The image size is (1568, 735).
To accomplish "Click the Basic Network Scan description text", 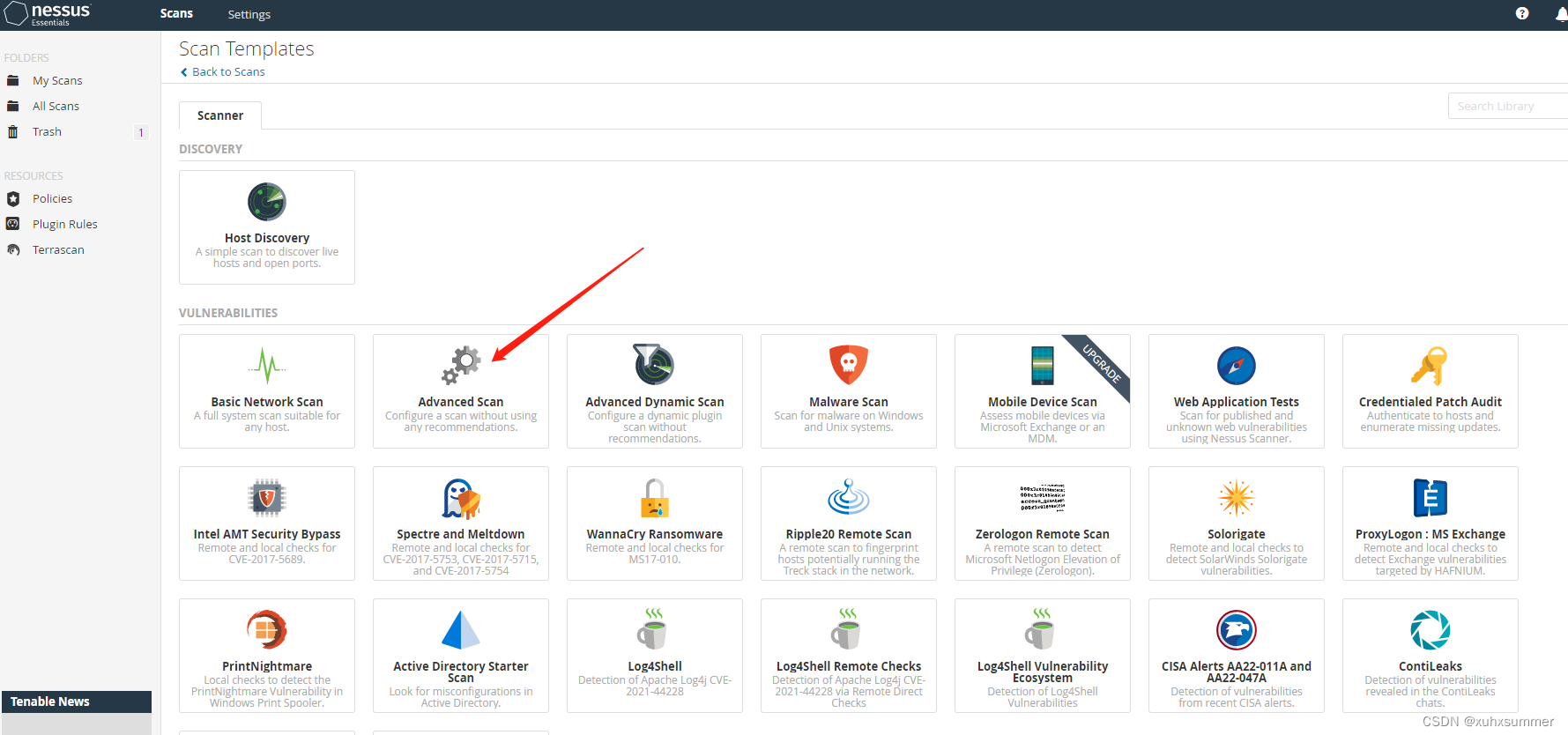I will 267,421.
